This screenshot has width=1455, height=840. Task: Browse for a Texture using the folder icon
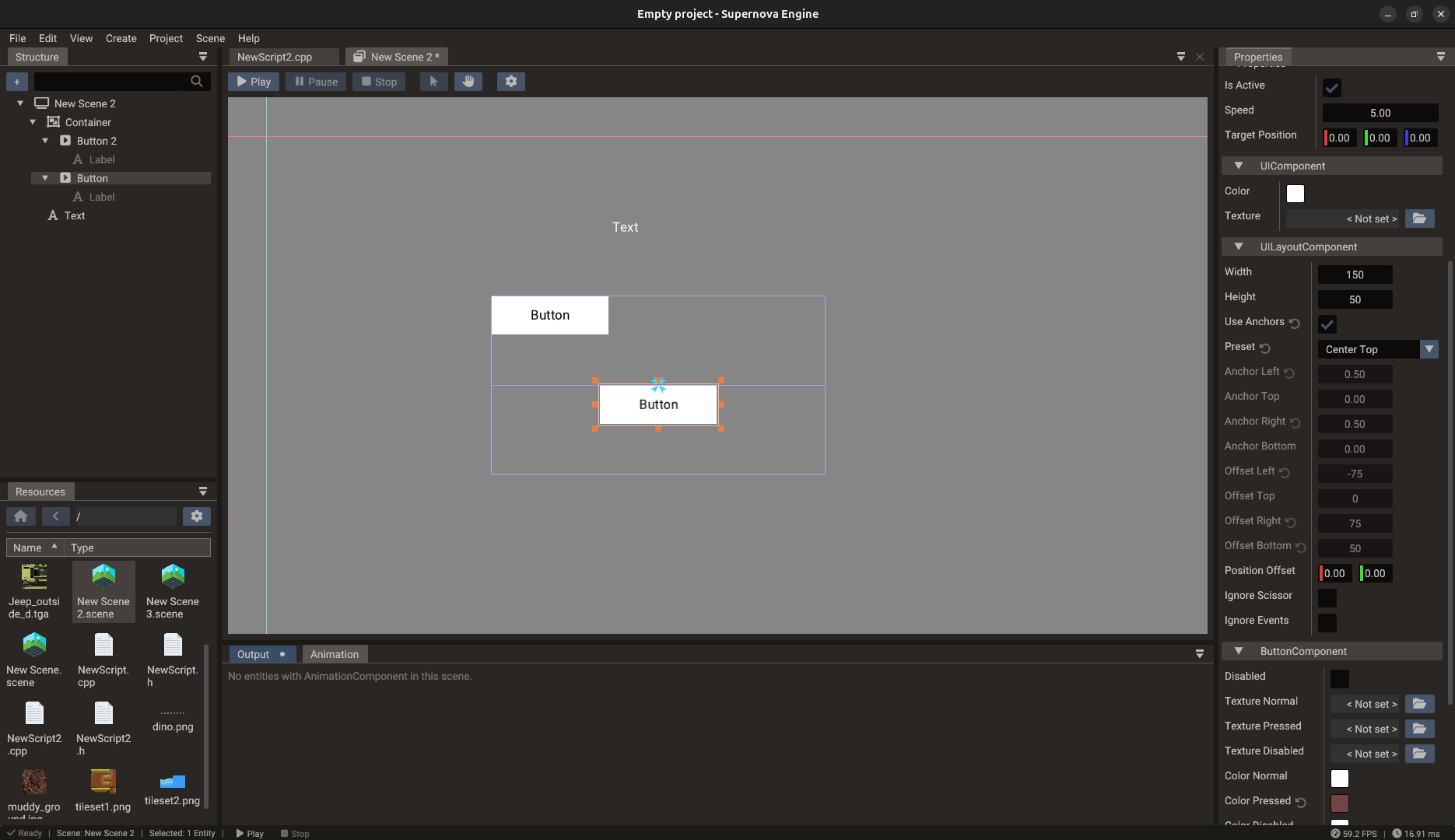pos(1419,219)
